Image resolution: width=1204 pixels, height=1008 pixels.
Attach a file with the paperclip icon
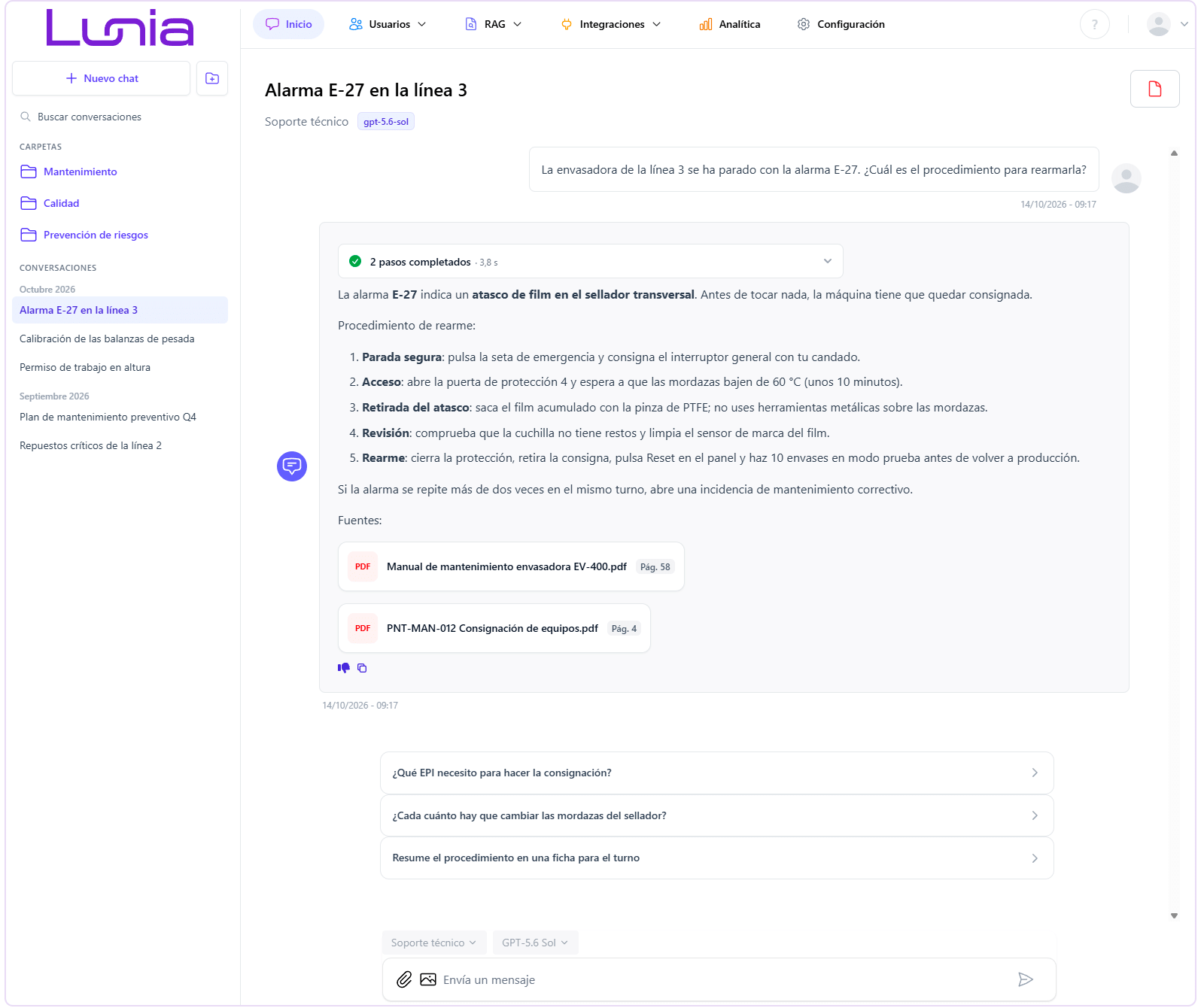coord(404,979)
